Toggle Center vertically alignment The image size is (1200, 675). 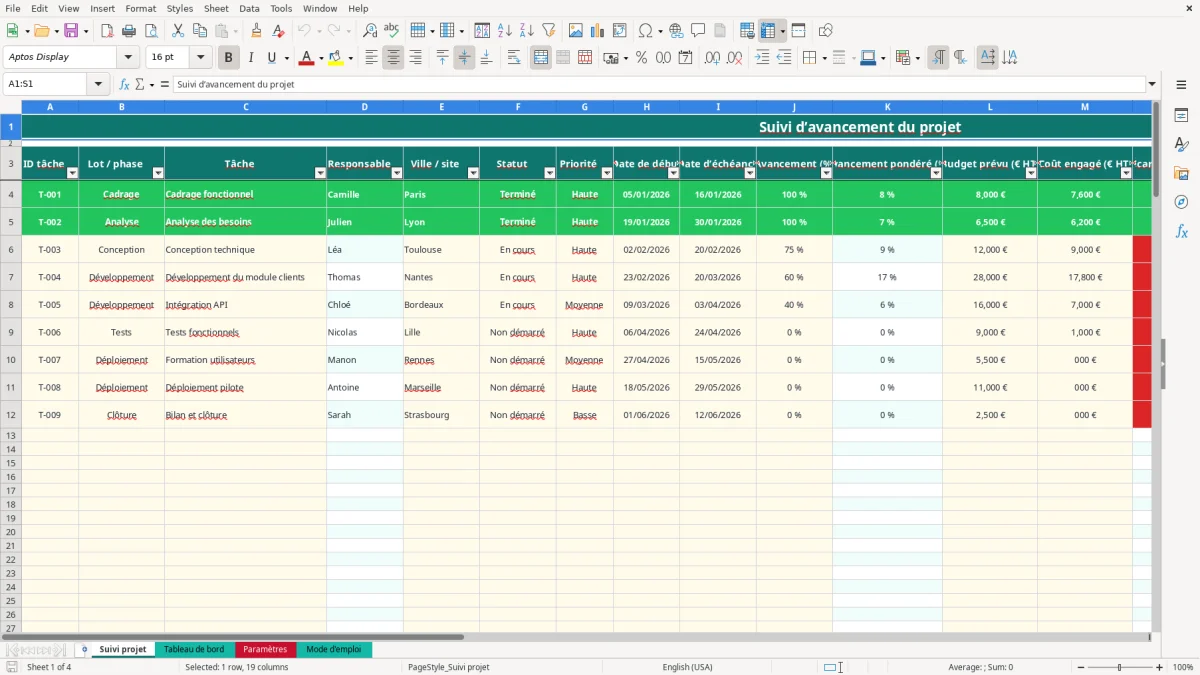click(x=464, y=57)
